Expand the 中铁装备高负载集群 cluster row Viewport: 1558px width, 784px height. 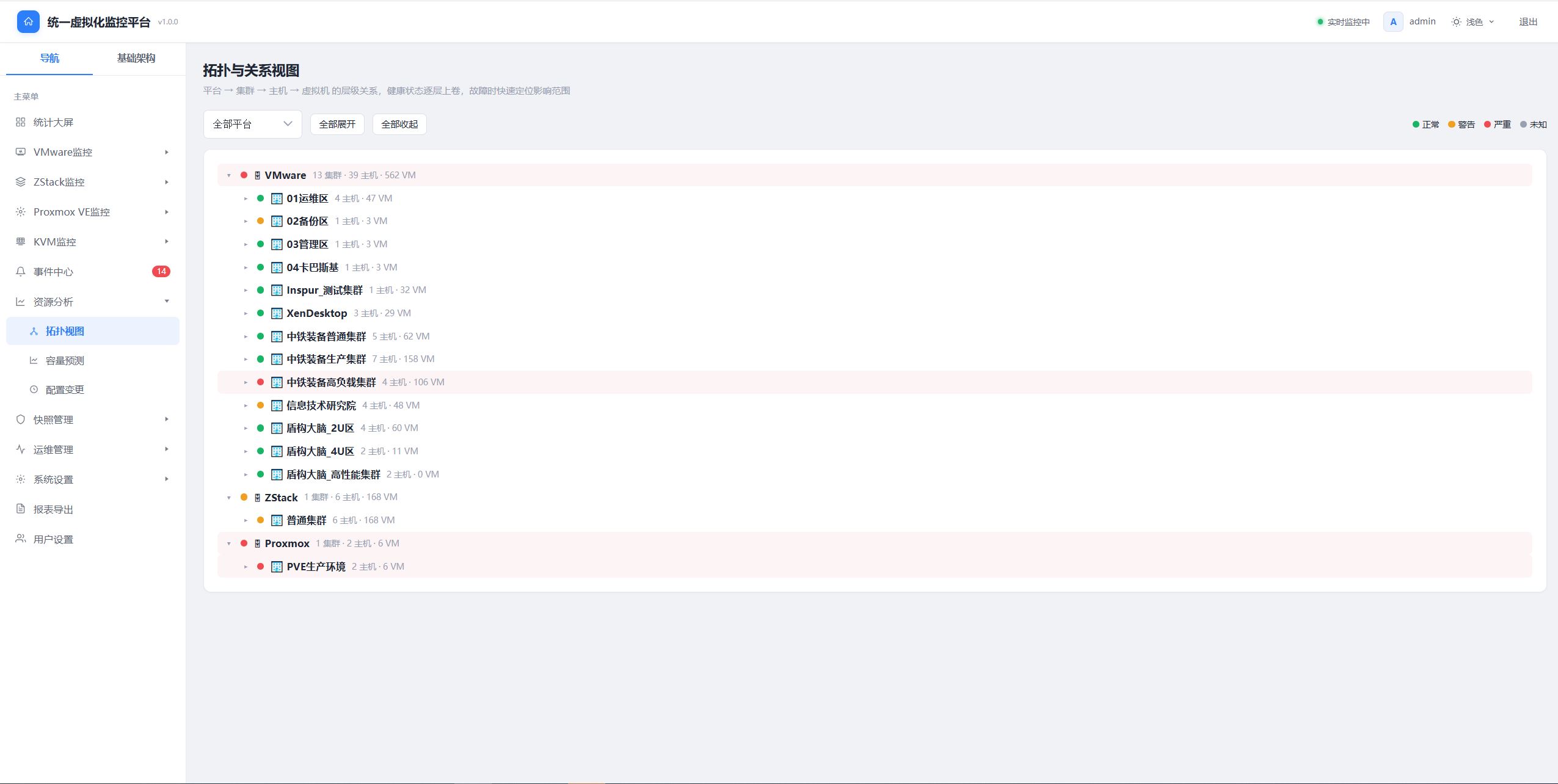(246, 382)
